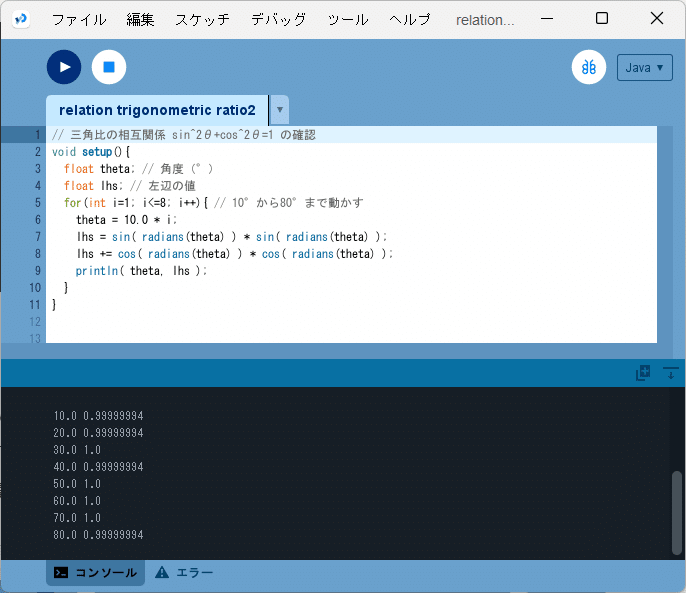Maximize the Processing window
Viewport: 686px width, 593px height.
tap(602, 18)
